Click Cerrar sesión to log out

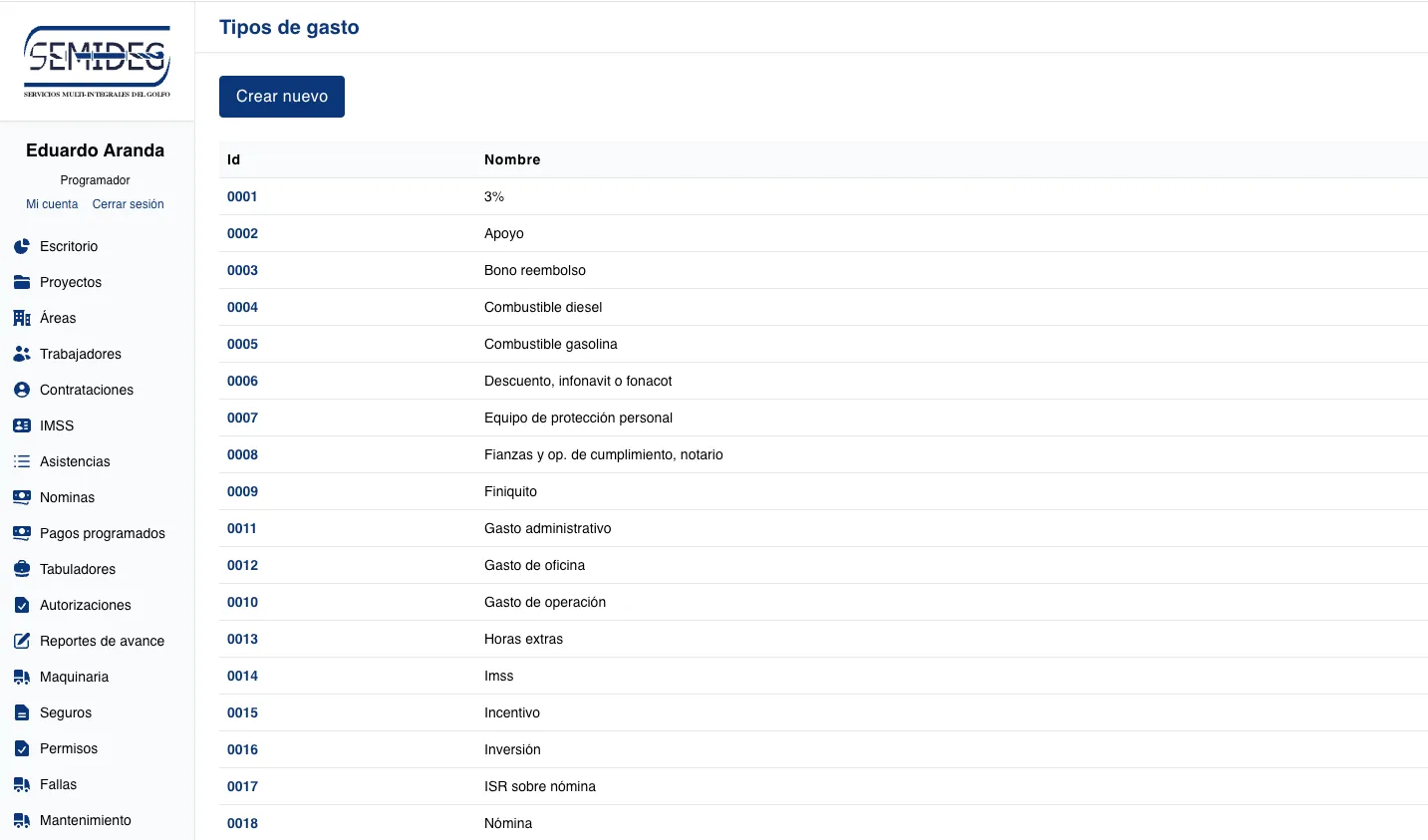click(x=128, y=204)
